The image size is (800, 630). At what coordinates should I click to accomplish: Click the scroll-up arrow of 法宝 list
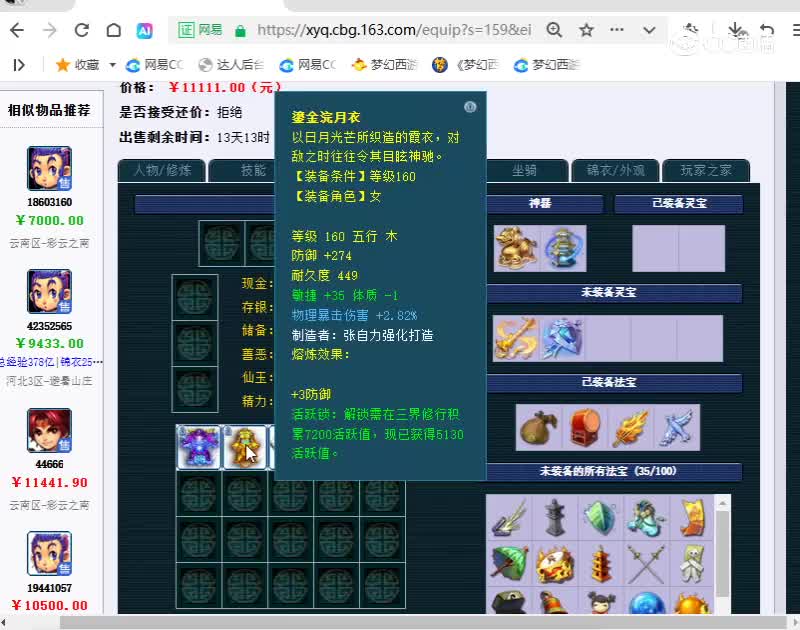click(x=722, y=503)
